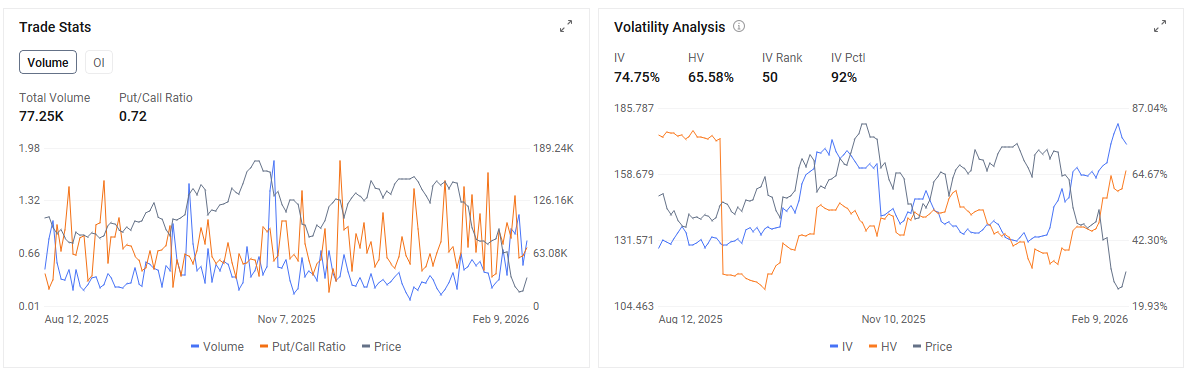The height and width of the screenshot is (375, 1191).
Task: Click the IV Pctl 92% statistic
Action: coord(844,77)
